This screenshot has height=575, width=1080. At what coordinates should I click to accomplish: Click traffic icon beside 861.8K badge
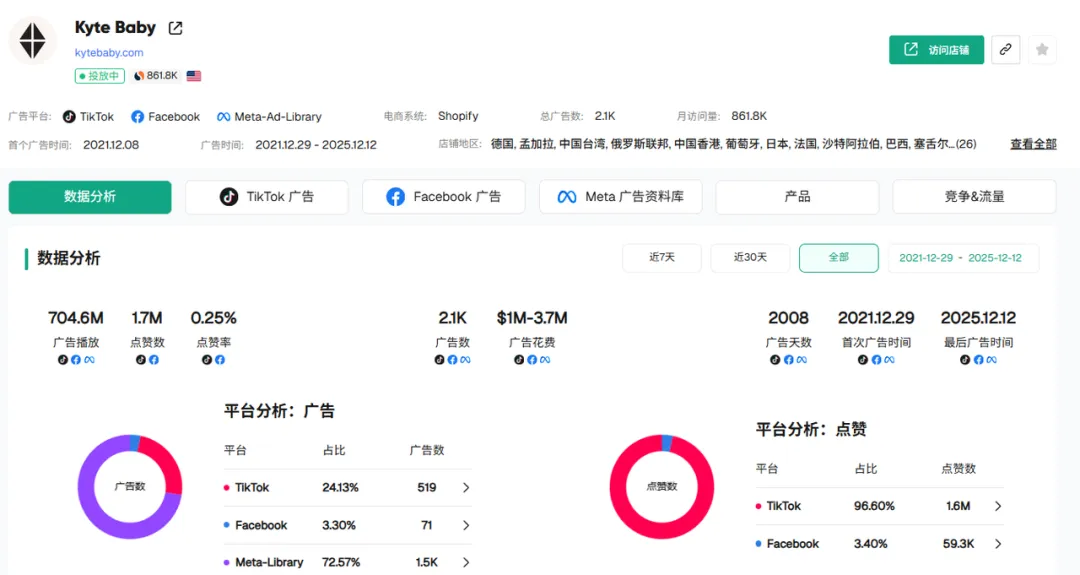(x=139, y=76)
